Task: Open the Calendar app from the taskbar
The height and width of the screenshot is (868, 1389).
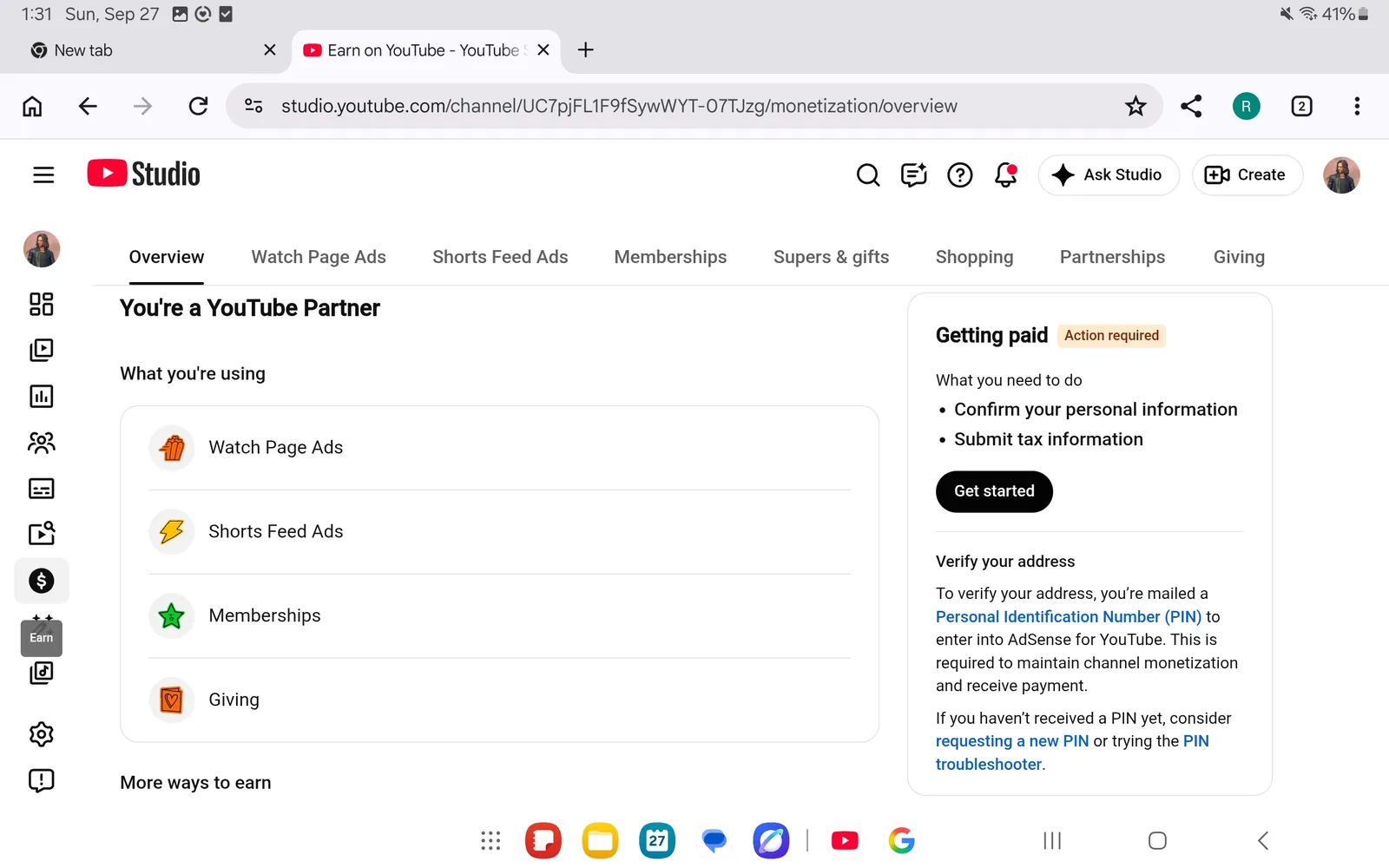Action: tap(657, 840)
